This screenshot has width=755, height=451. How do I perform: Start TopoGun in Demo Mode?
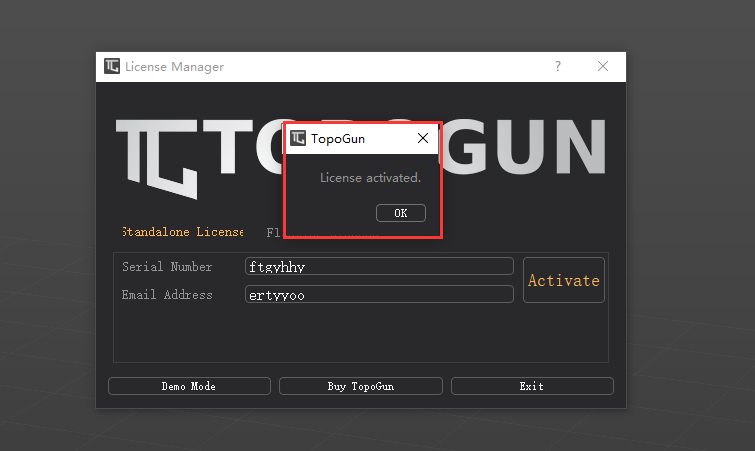click(189, 386)
